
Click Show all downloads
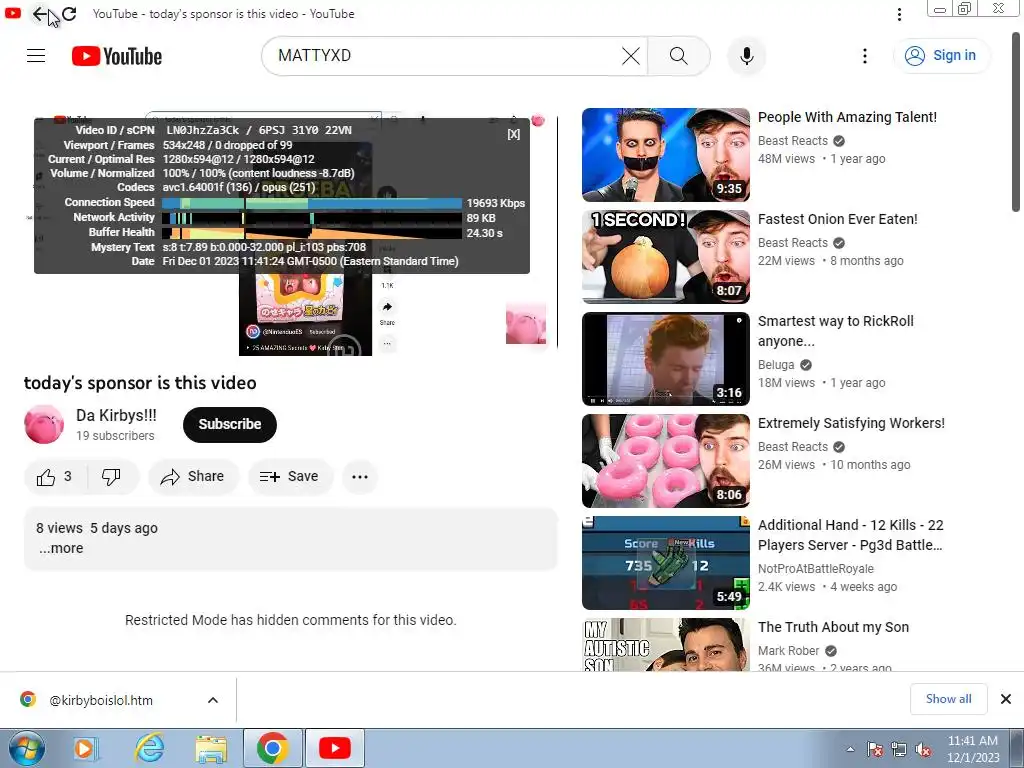pos(948,699)
